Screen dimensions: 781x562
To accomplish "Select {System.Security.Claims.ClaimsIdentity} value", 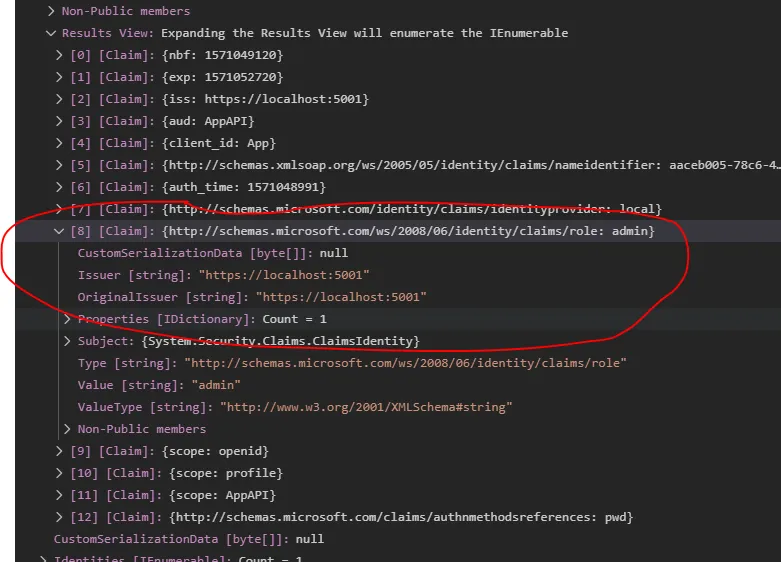I will (x=280, y=341).
